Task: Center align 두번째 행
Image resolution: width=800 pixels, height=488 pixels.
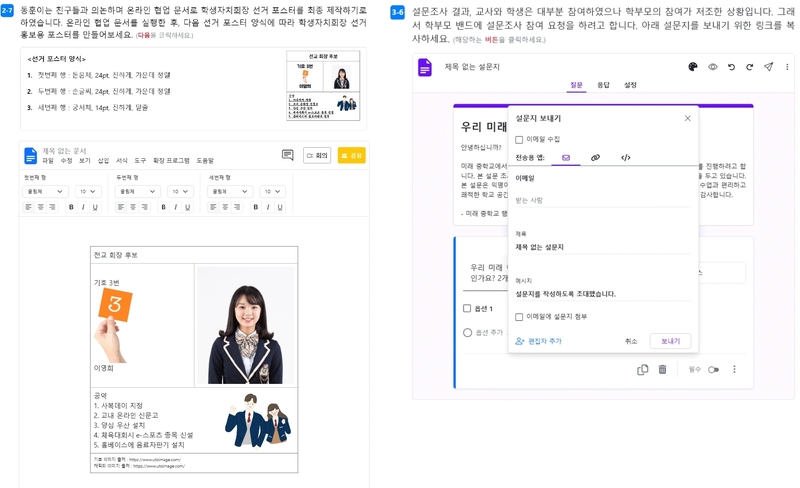Action: pyautogui.click(x=133, y=207)
